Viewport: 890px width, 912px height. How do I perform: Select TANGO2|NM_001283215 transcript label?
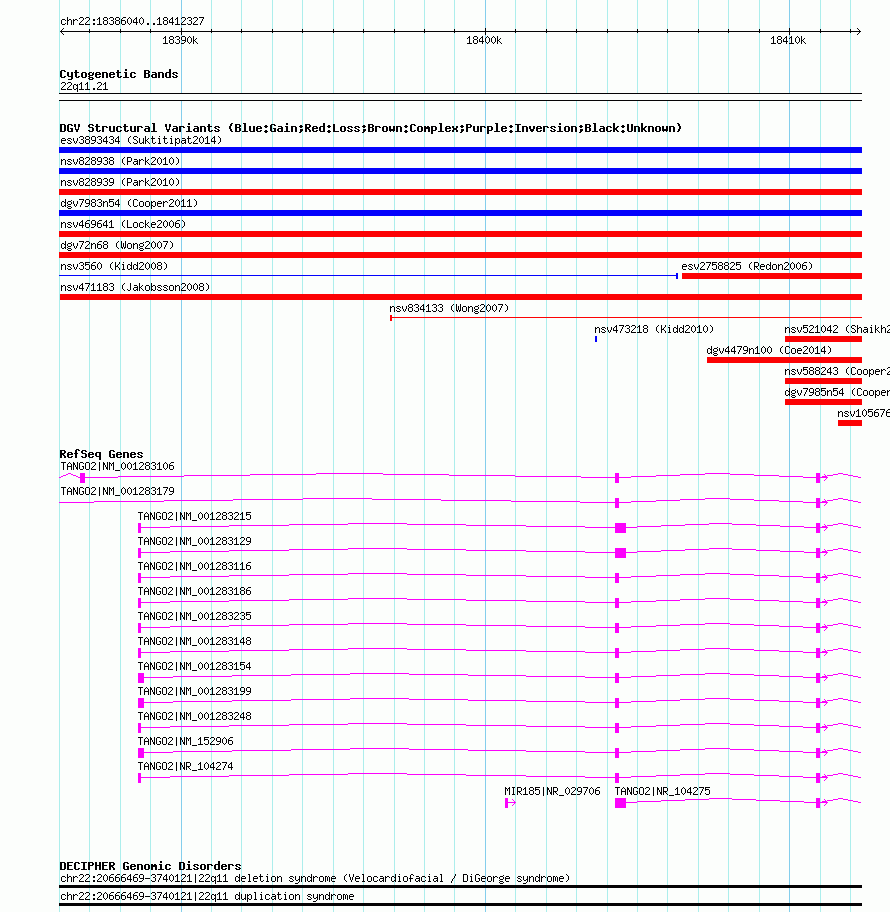click(194, 516)
